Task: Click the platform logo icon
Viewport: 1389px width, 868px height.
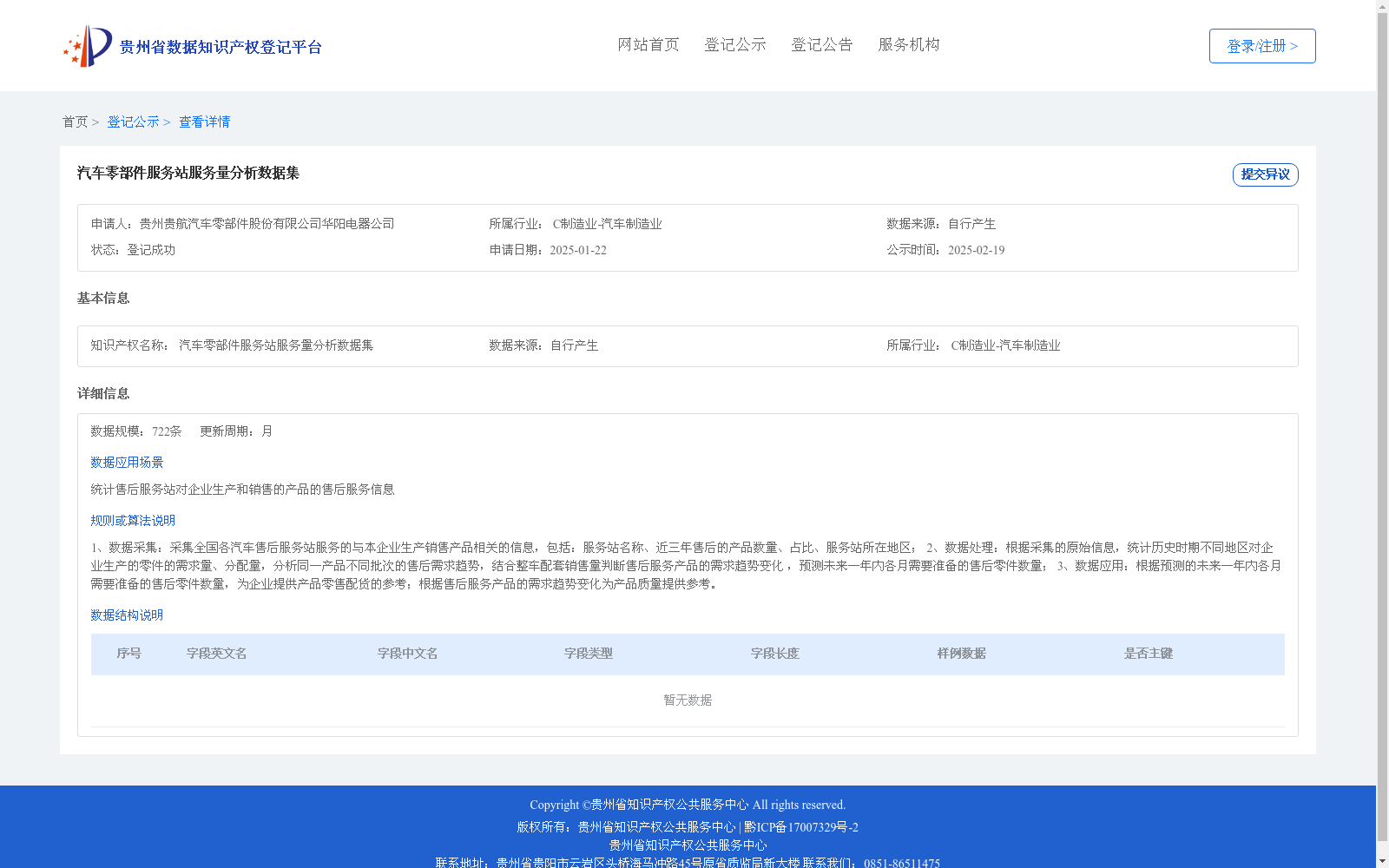Action: click(x=88, y=46)
